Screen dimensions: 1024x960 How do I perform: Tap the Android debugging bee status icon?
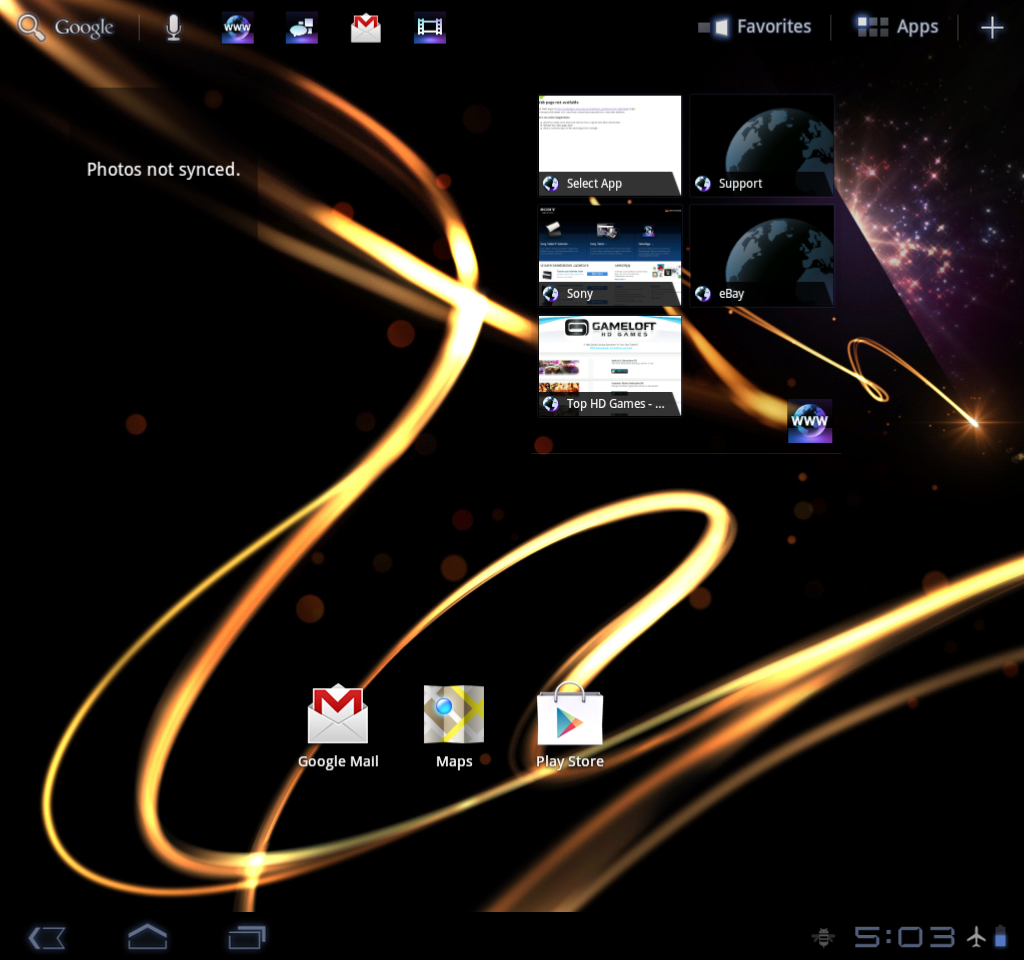pyautogui.click(x=822, y=936)
